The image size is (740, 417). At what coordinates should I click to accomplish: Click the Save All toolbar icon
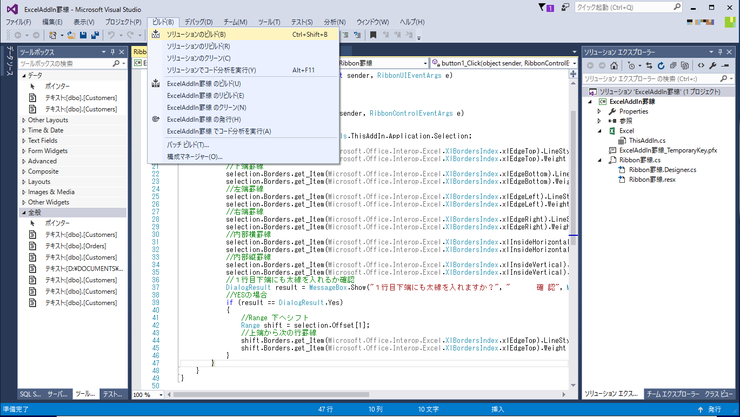coord(95,35)
